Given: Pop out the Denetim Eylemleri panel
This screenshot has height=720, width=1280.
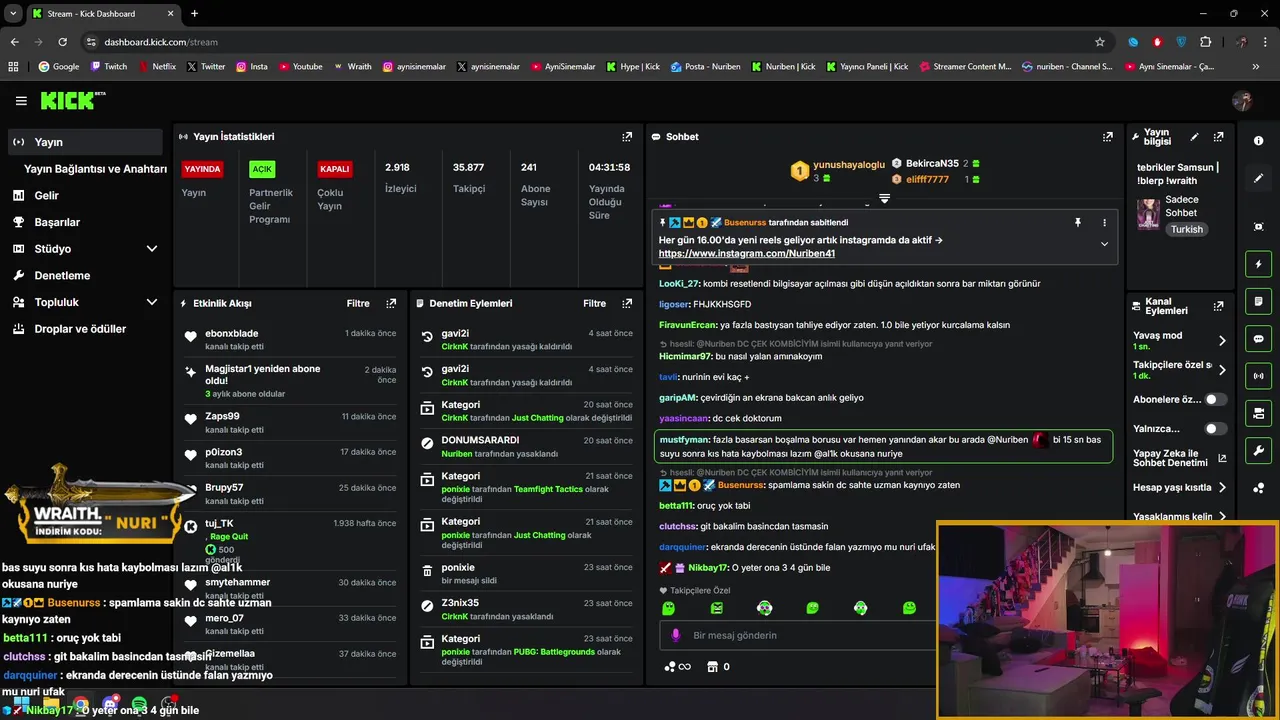Looking at the screenshot, I should (x=627, y=303).
